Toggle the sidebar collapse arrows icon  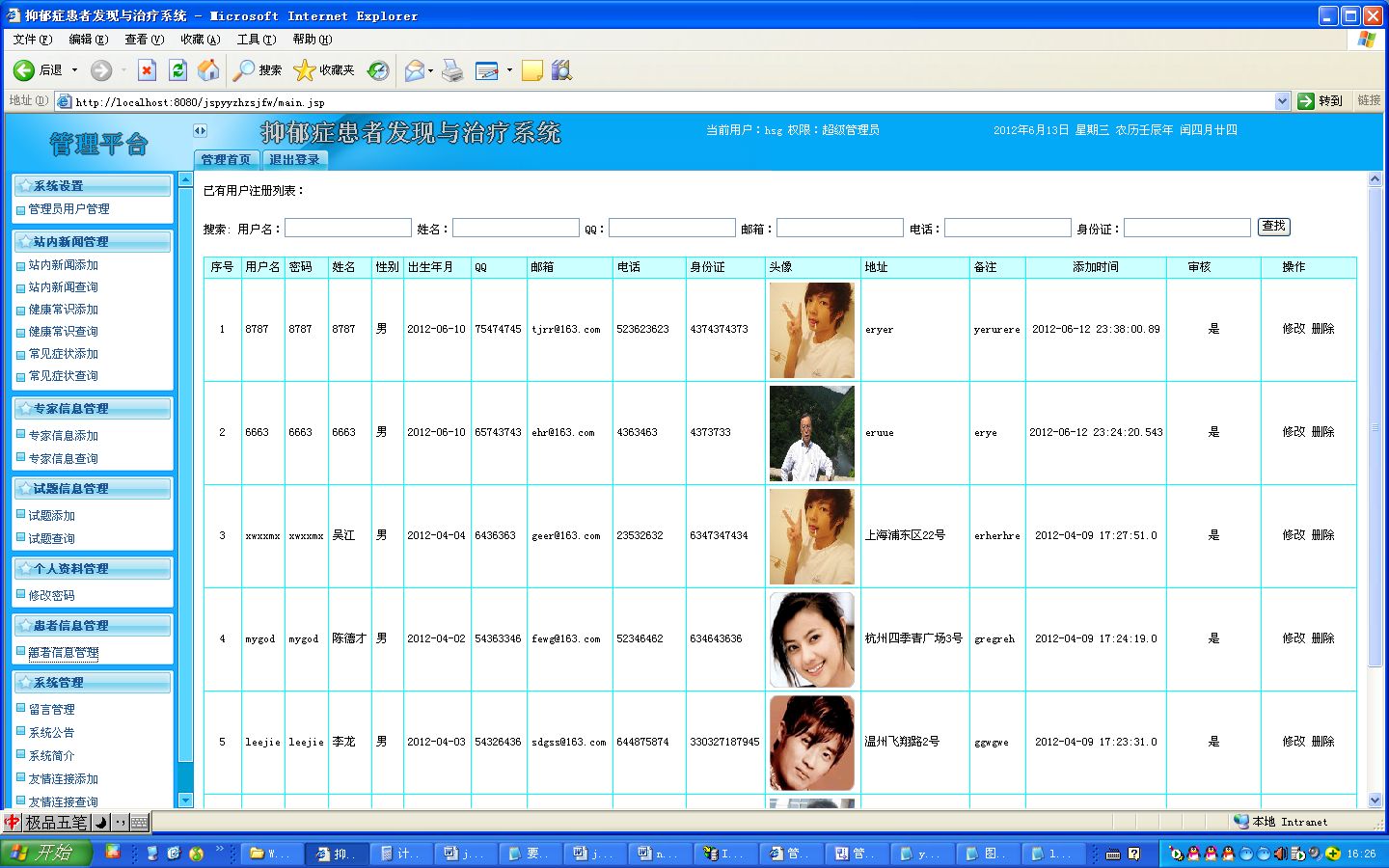pyautogui.click(x=200, y=130)
